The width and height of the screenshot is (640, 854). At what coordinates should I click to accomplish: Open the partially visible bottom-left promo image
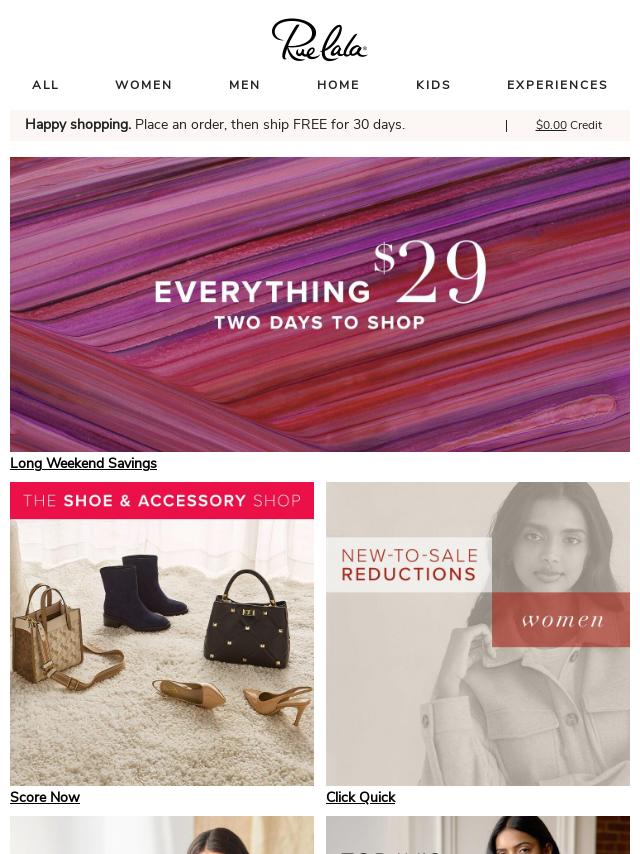(162, 835)
